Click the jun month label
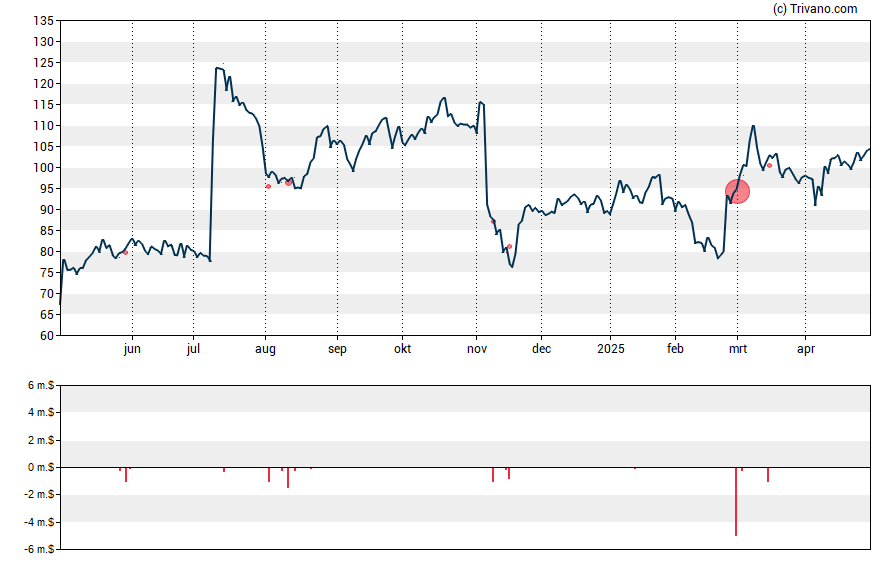 [x=132, y=349]
